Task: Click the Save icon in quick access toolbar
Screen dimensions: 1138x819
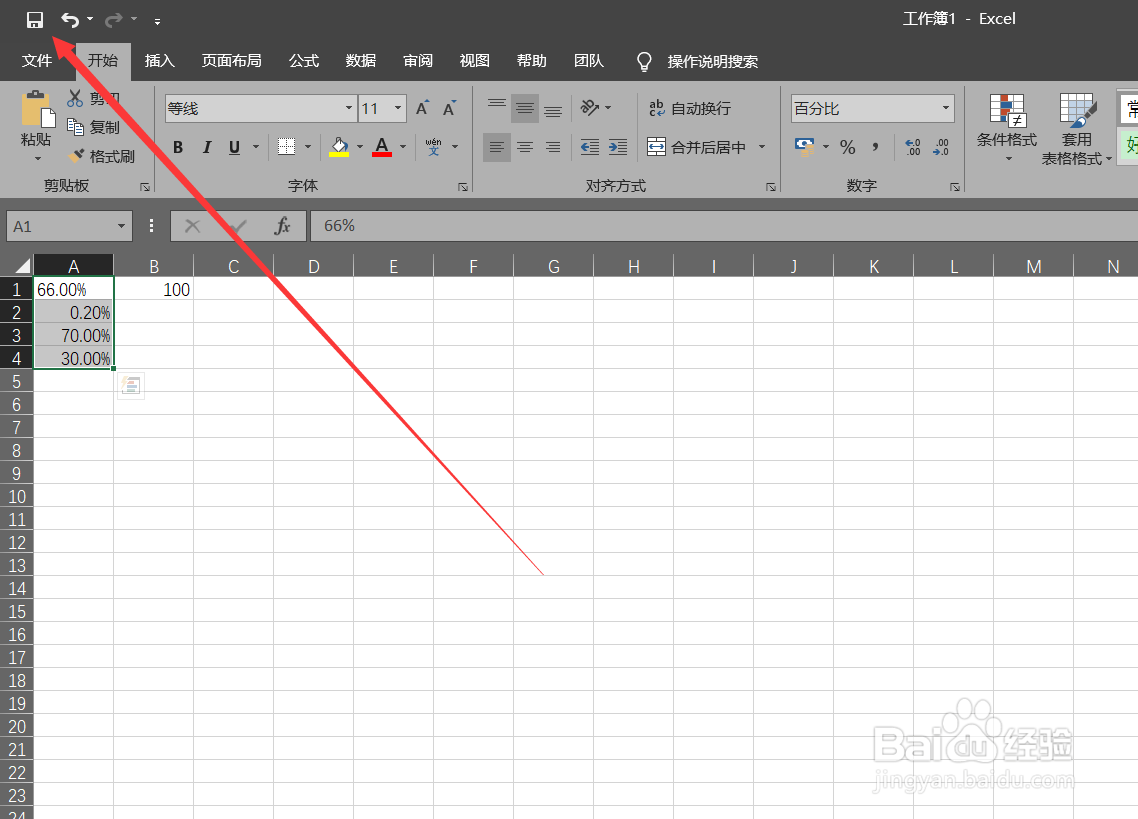Action: click(34, 20)
